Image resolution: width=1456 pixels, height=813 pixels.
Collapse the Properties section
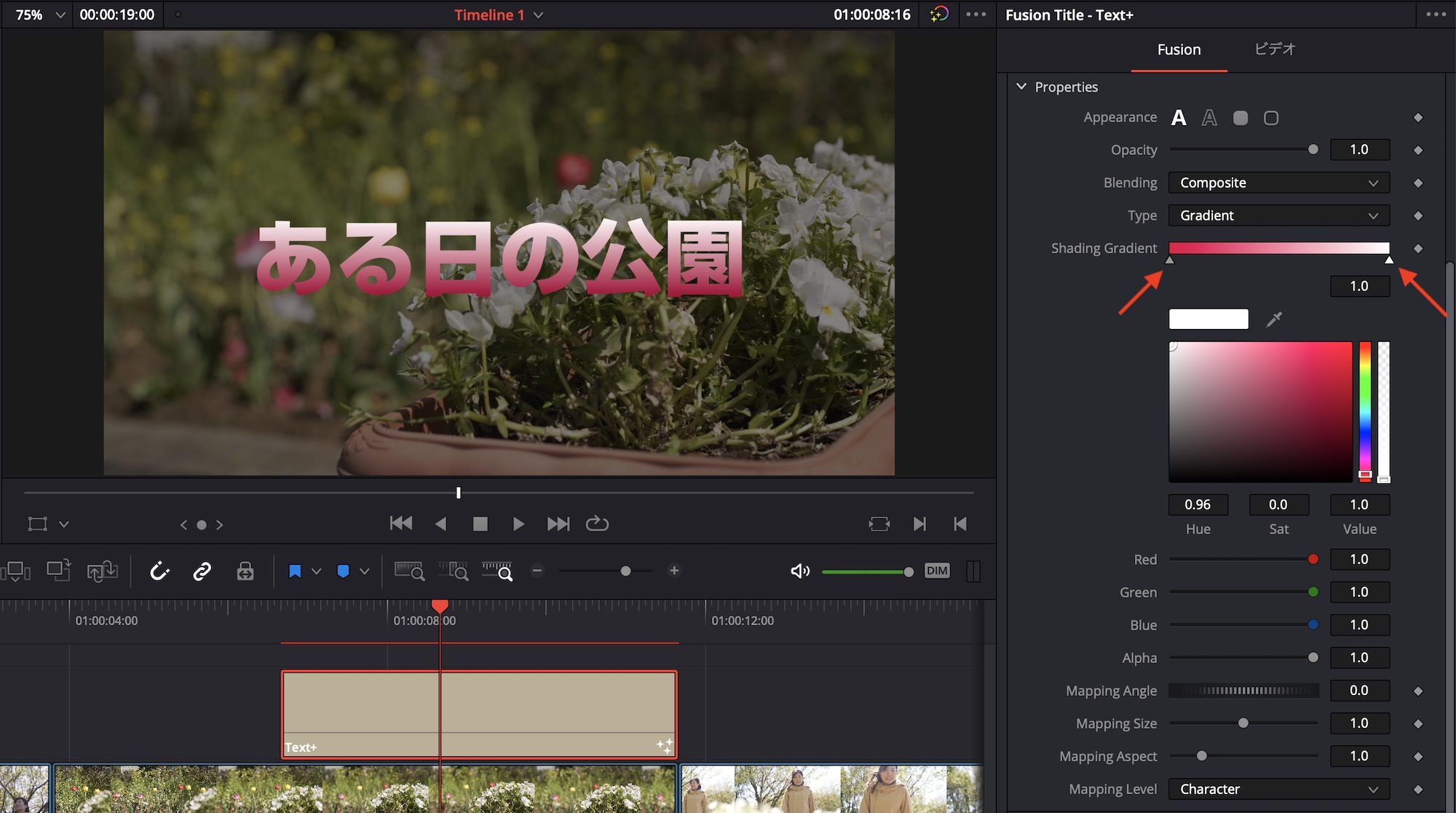[1021, 87]
